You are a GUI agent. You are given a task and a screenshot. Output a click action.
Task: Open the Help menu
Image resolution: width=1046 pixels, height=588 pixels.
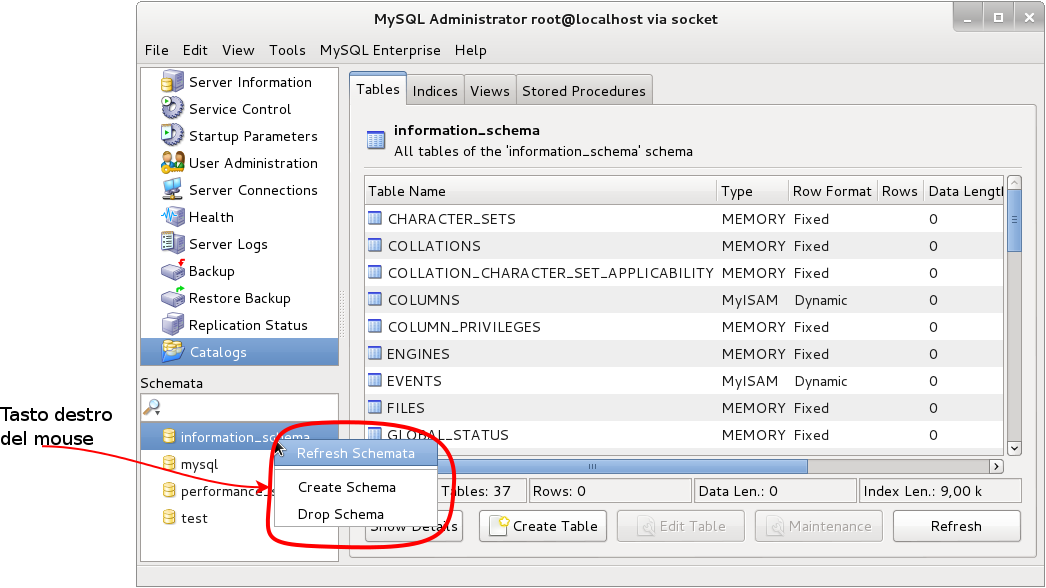(471, 50)
